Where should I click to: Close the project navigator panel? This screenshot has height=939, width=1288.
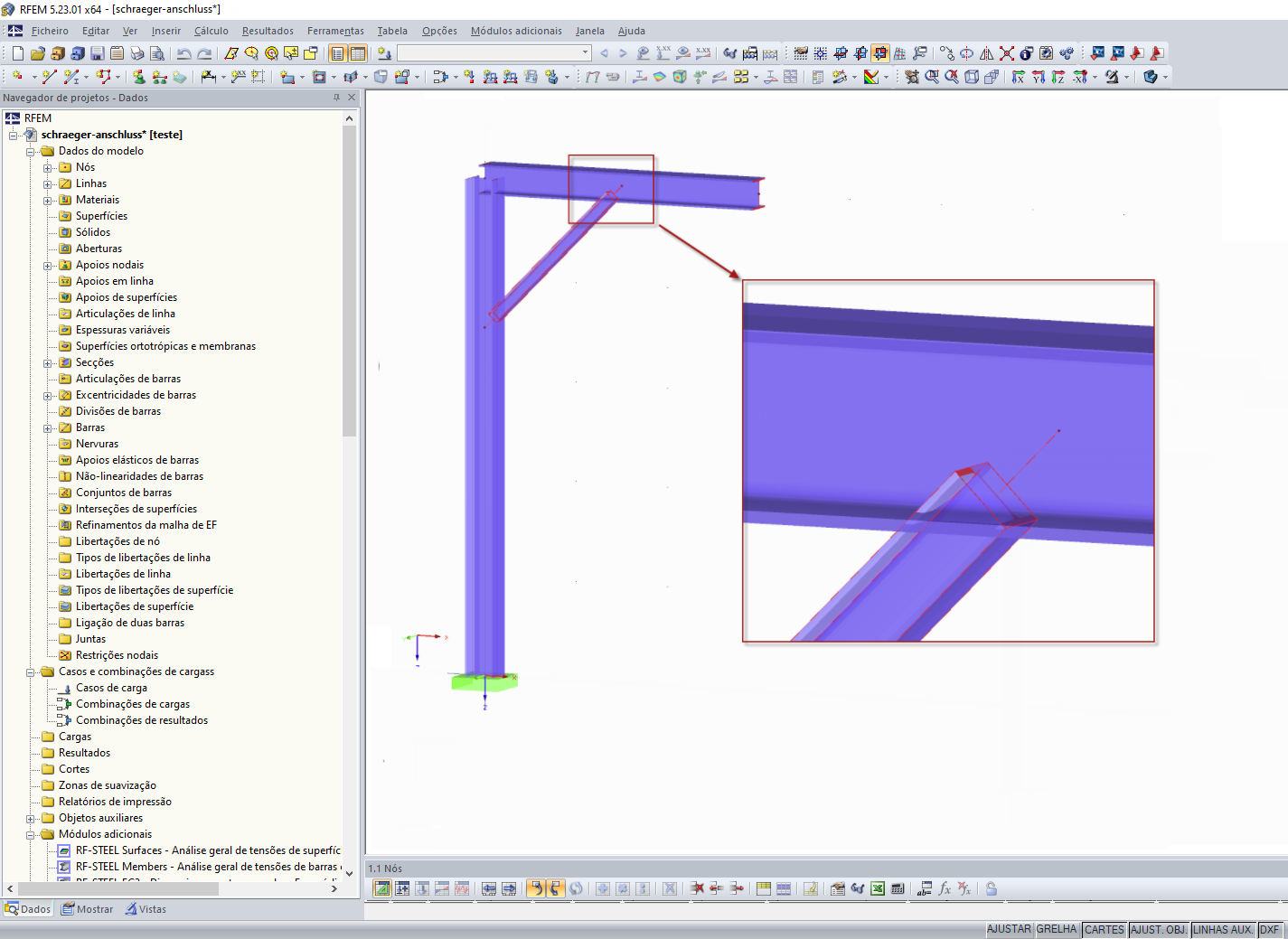(x=352, y=98)
